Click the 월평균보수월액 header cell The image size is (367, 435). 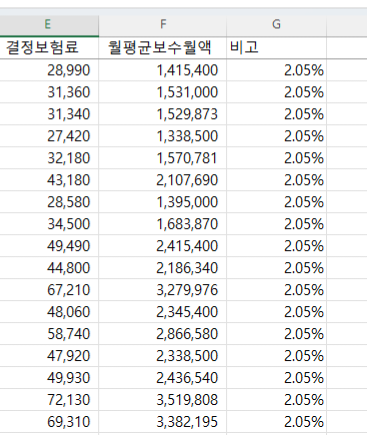point(163,47)
